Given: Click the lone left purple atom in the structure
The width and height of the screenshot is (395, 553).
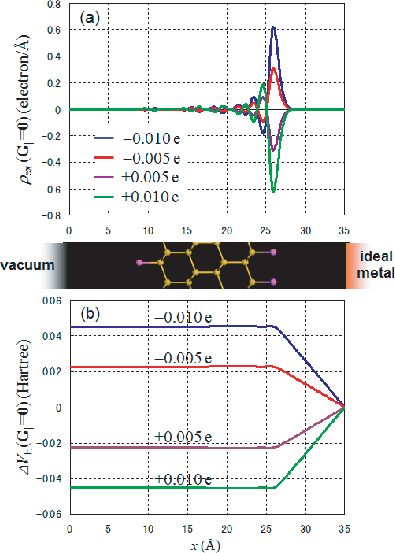Looking at the screenshot, I should coord(139,263).
